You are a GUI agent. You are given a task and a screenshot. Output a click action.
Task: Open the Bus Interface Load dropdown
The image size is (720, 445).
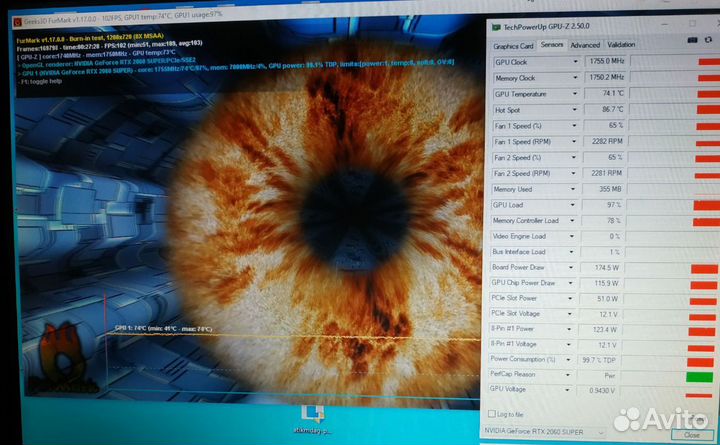(x=571, y=252)
